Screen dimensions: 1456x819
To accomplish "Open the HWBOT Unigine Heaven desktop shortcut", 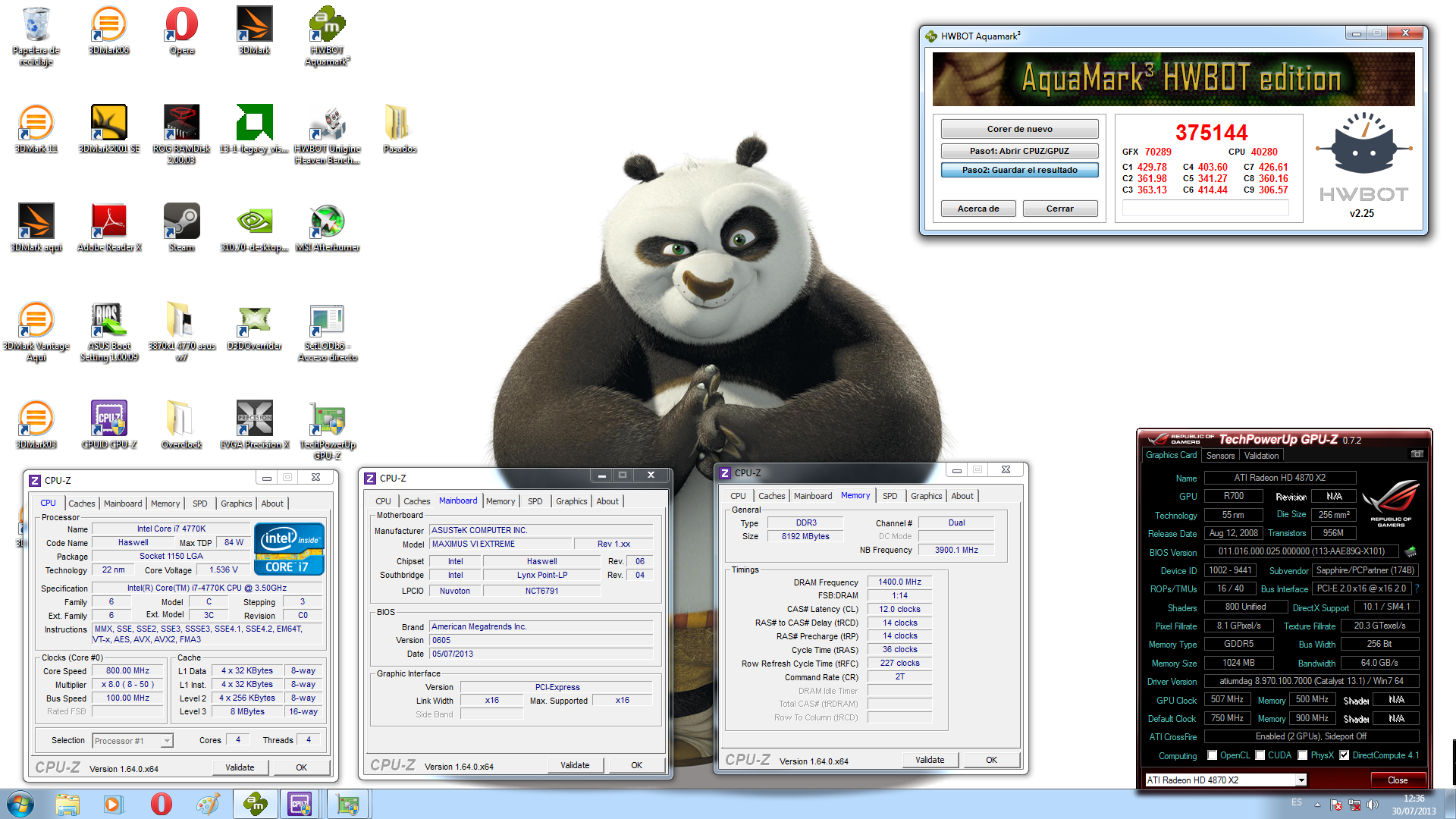I will pos(327,135).
